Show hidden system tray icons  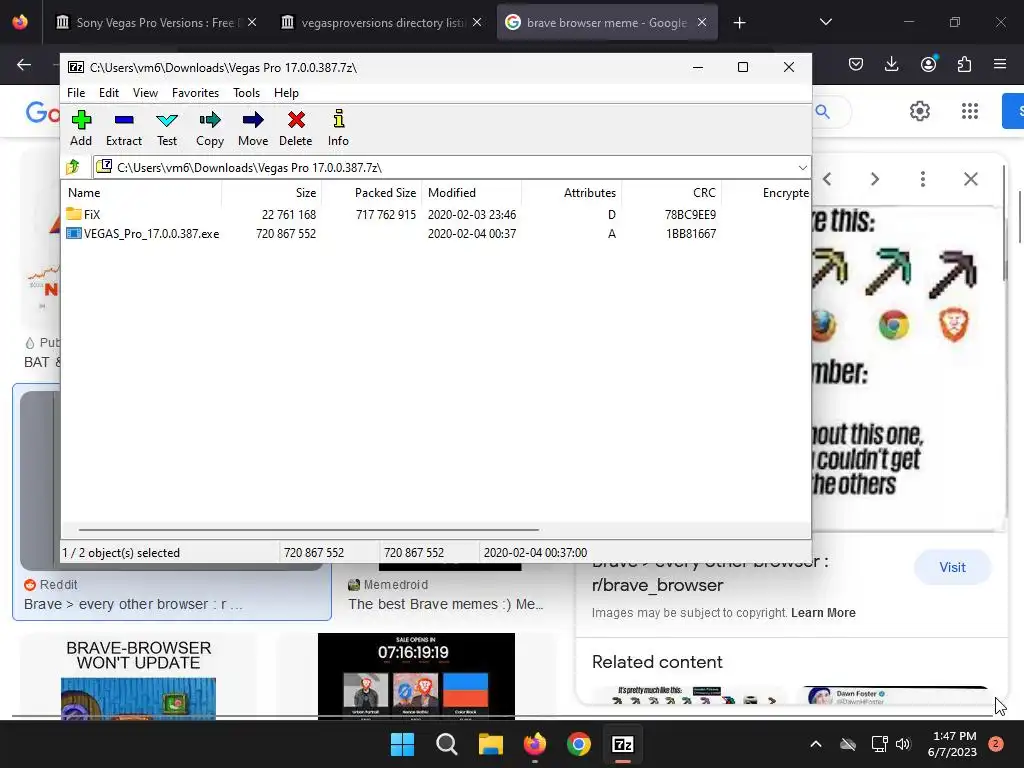click(816, 744)
